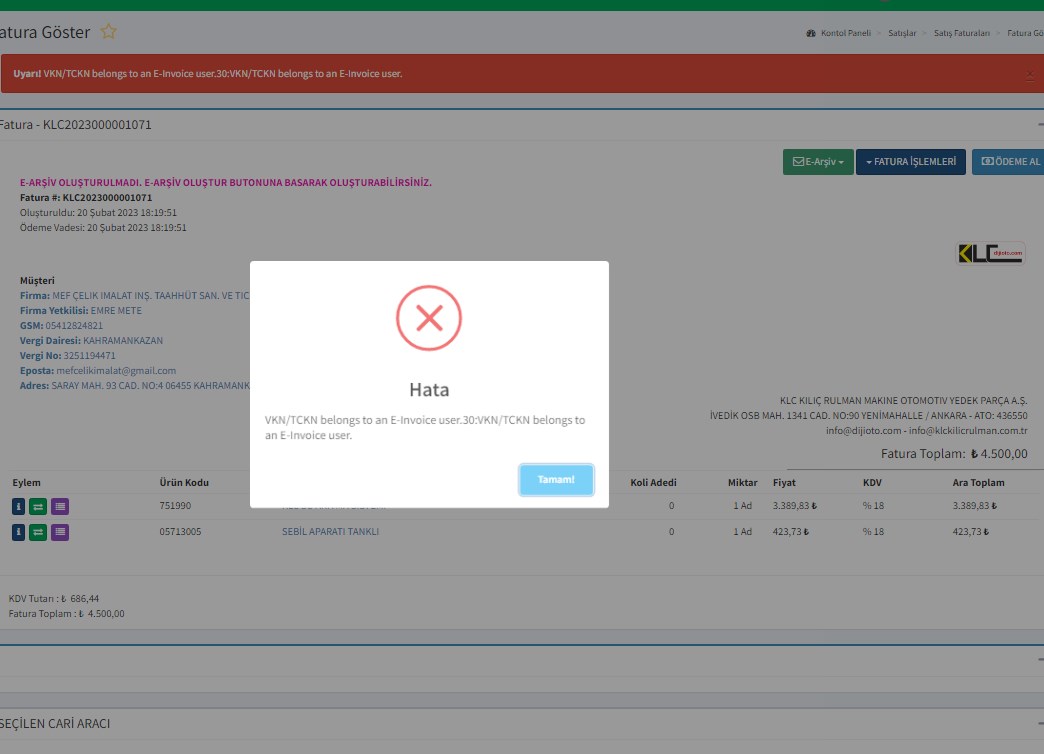Image resolution: width=1044 pixels, height=754 pixels.
Task: Go to Kontrol Paneli breadcrumb
Action: 845,33
